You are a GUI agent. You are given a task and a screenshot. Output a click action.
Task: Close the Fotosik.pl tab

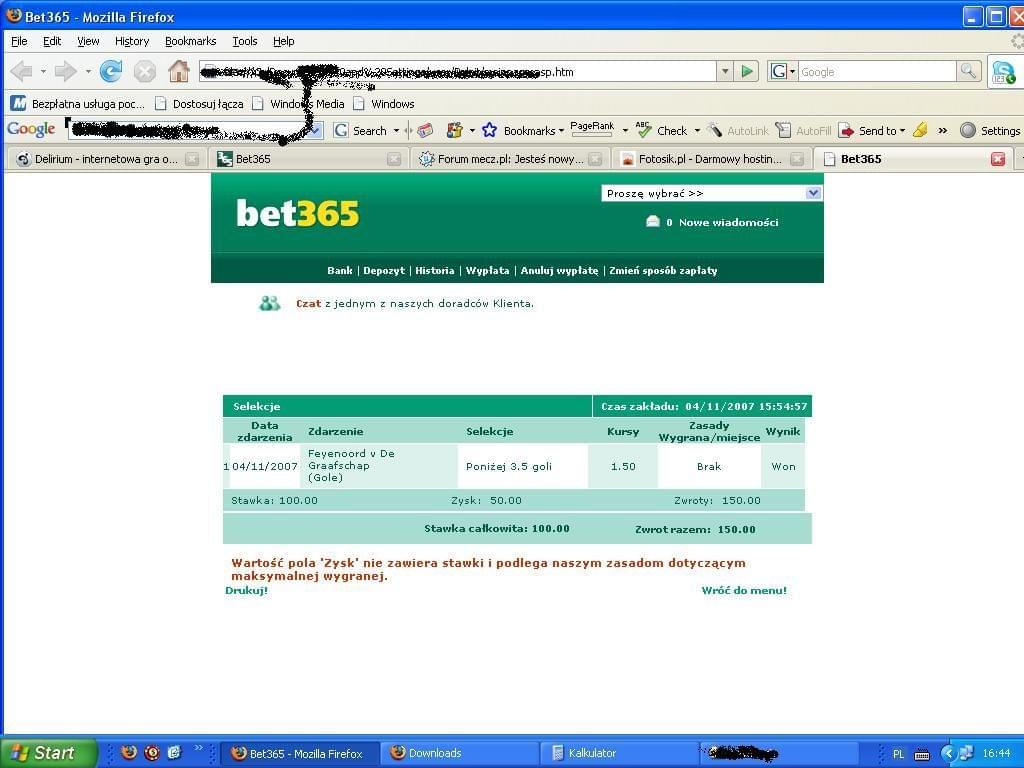797,159
